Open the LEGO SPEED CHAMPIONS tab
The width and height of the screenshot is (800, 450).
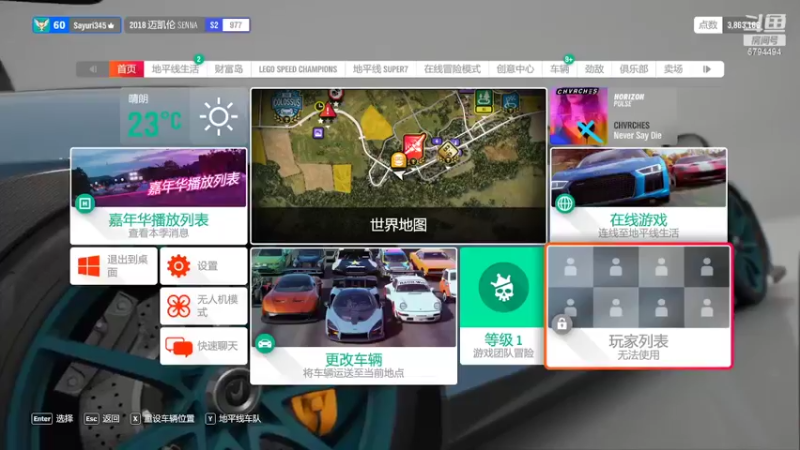click(x=298, y=69)
